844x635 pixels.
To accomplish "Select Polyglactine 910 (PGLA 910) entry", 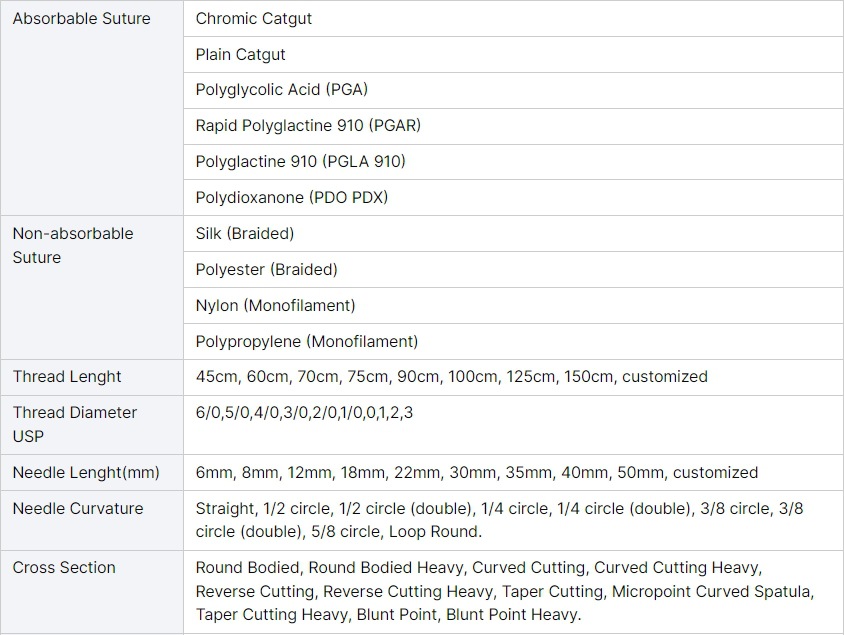I will pos(514,161).
